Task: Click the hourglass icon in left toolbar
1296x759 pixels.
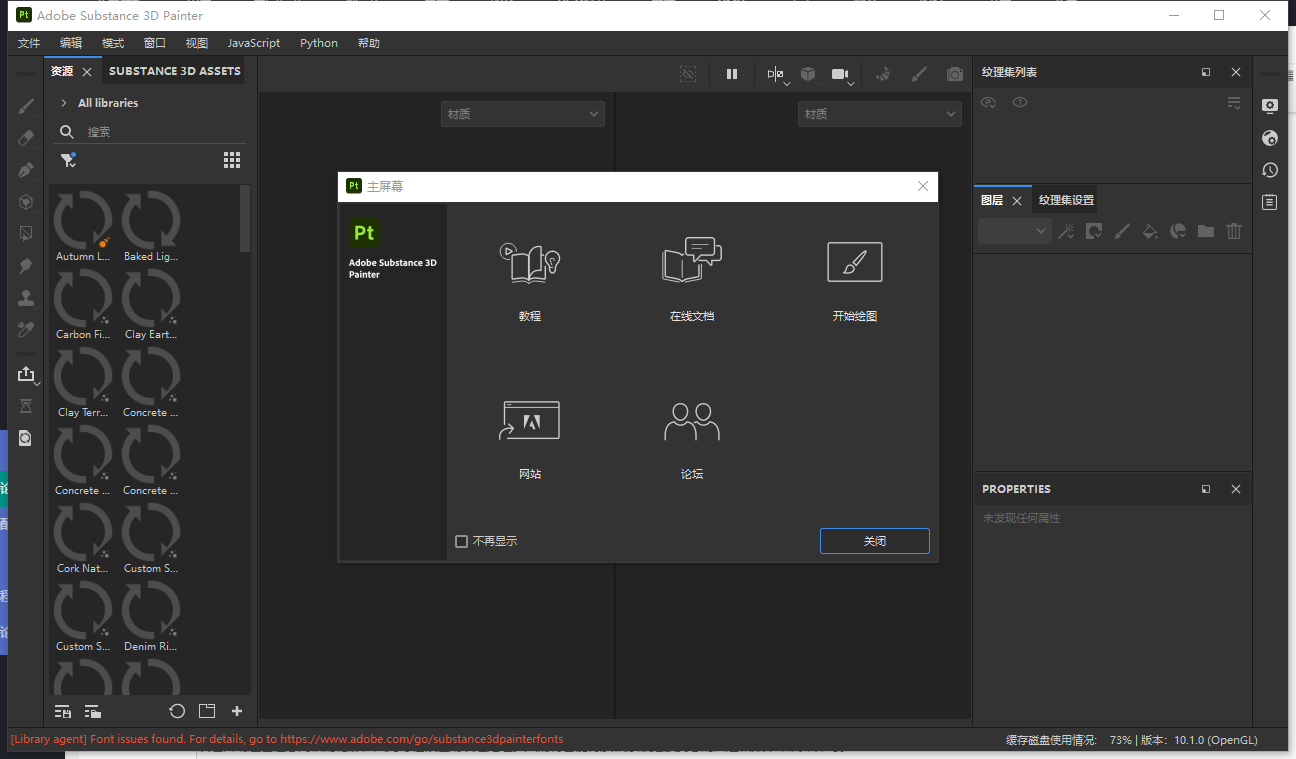Action: click(26, 406)
